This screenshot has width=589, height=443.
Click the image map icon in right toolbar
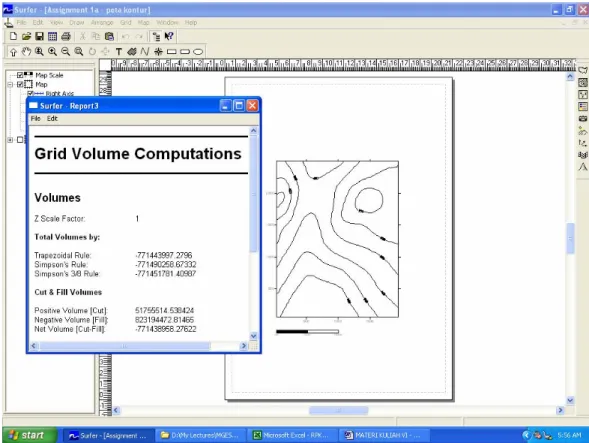click(x=583, y=119)
